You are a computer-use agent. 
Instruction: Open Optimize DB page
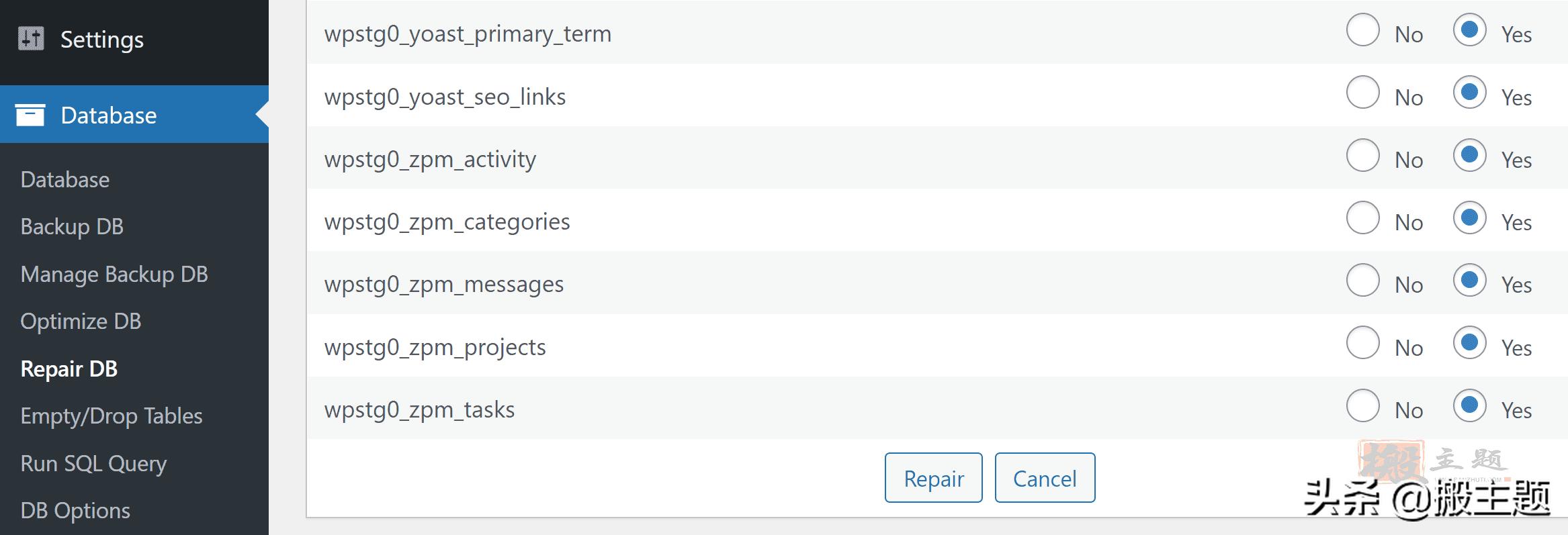coord(81,322)
